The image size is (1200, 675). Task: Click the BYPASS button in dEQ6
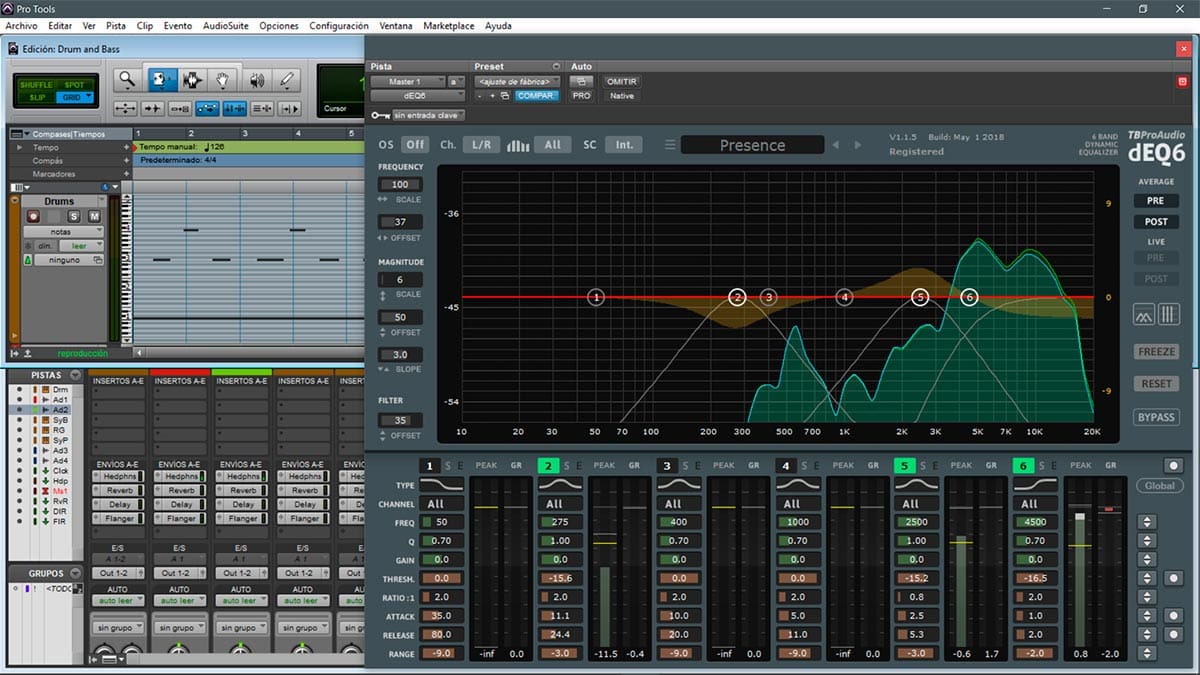1156,417
